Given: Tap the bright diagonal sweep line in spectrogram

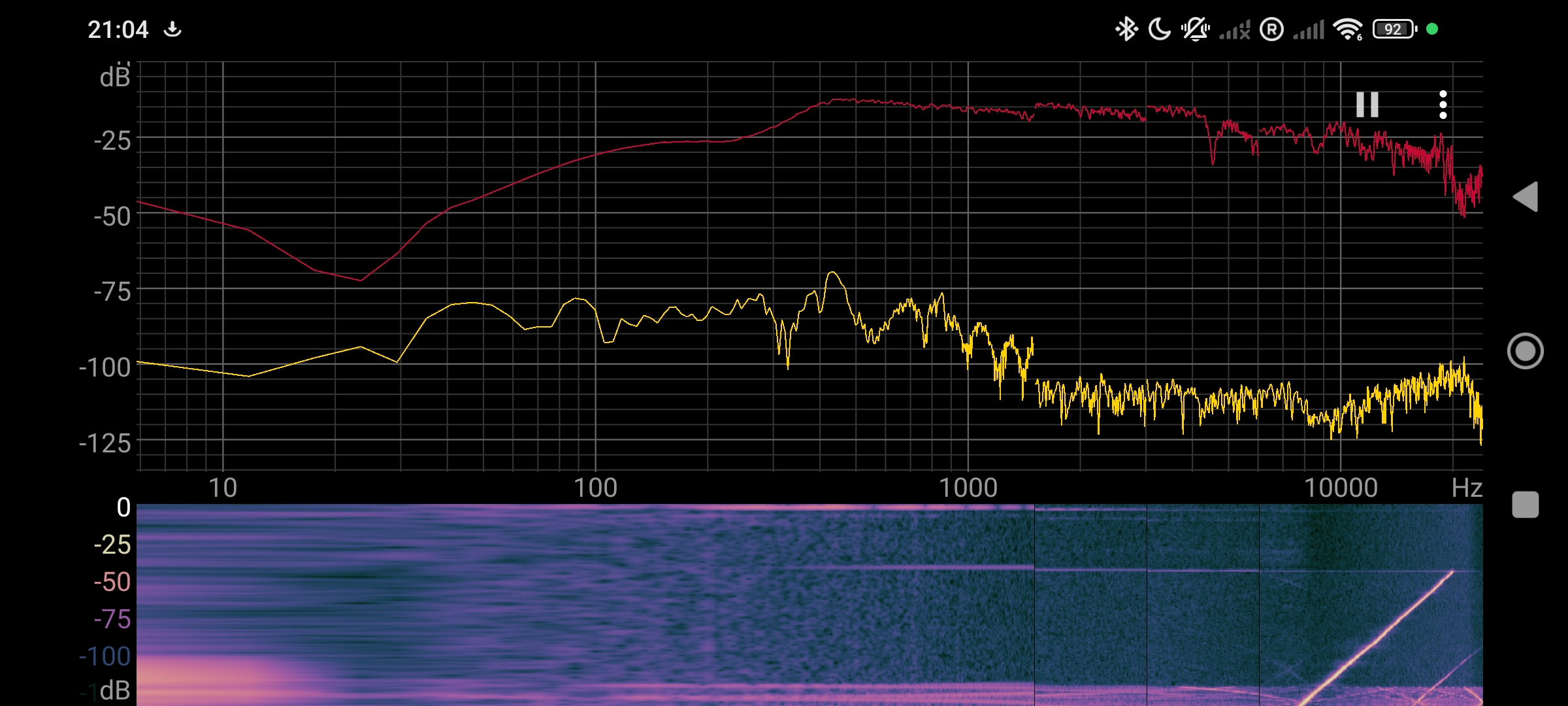Looking at the screenshot, I should click(x=1379, y=639).
